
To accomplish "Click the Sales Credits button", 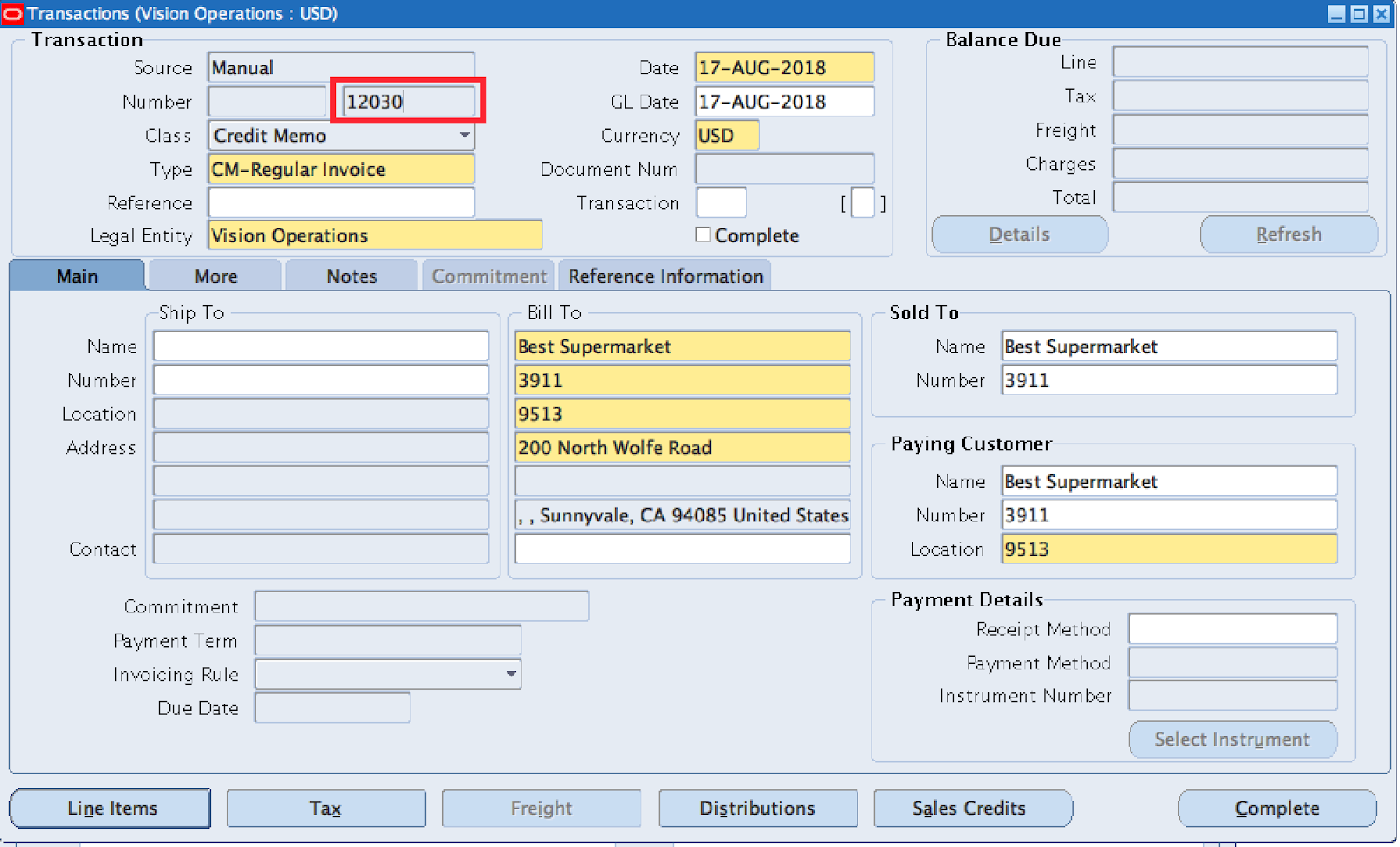I will [973, 808].
